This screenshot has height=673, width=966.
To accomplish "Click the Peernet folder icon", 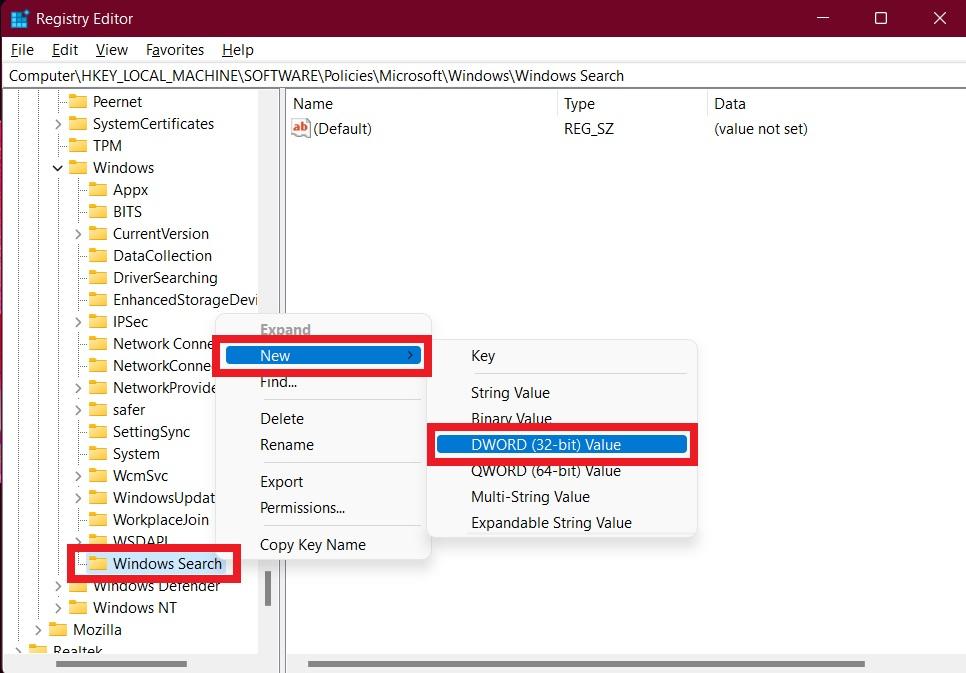I will 78,101.
